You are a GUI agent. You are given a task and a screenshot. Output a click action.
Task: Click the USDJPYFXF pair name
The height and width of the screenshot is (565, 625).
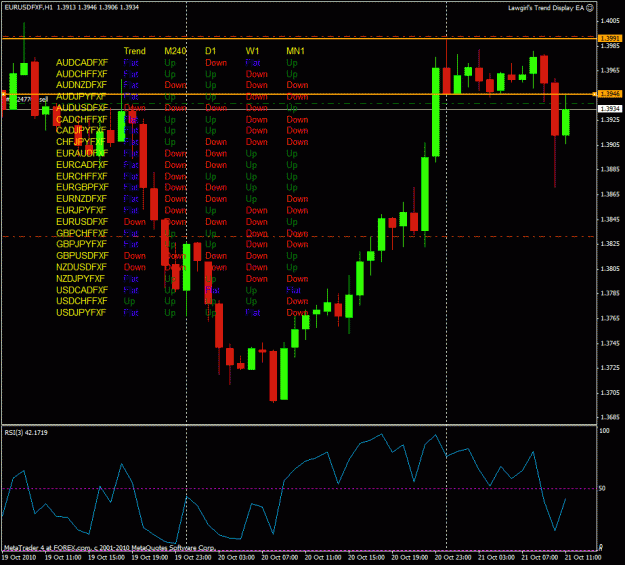tap(81, 312)
